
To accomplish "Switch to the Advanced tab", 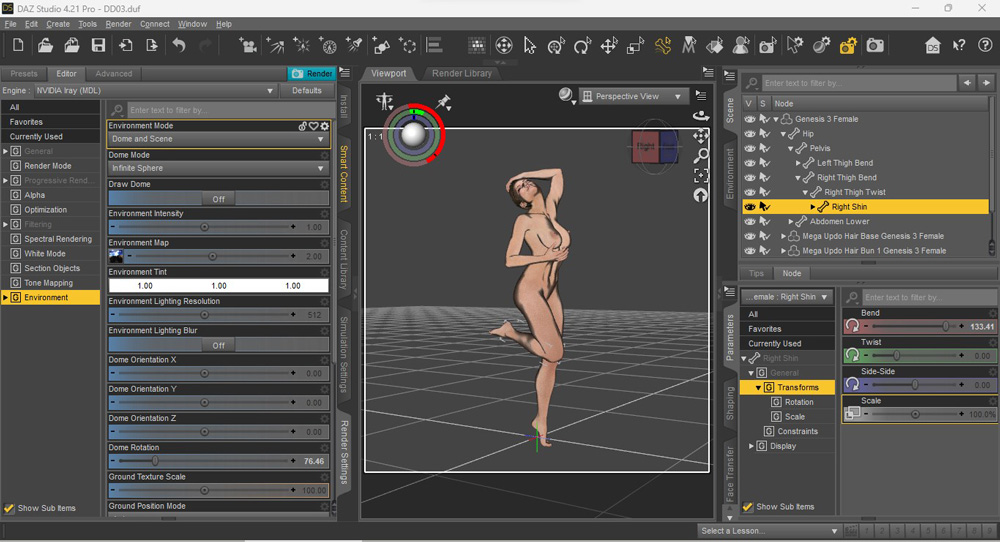I will tap(114, 74).
